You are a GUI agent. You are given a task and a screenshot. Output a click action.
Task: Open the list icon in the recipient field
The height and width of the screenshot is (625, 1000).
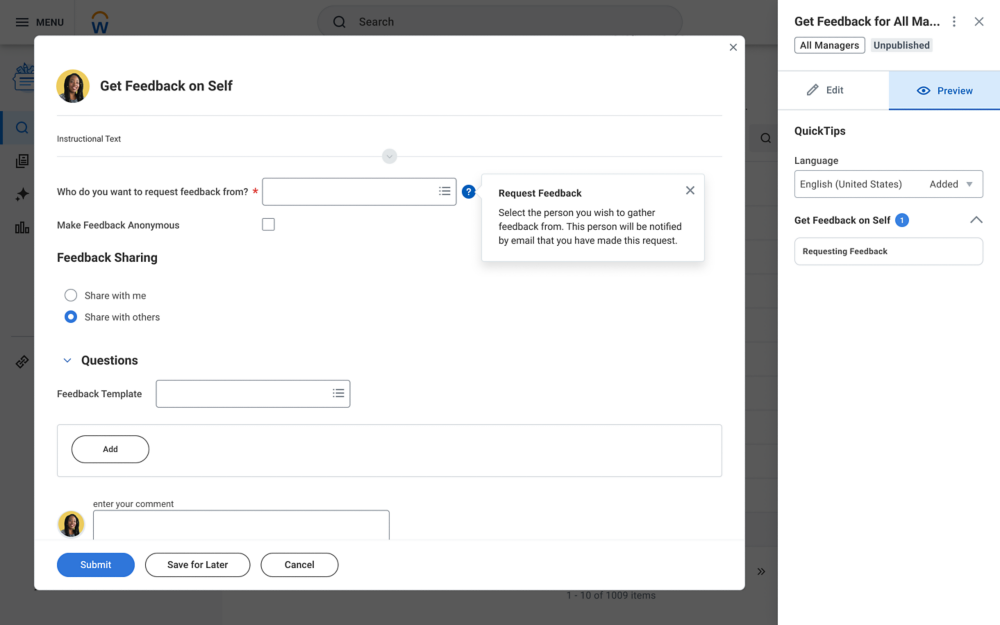tap(445, 192)
